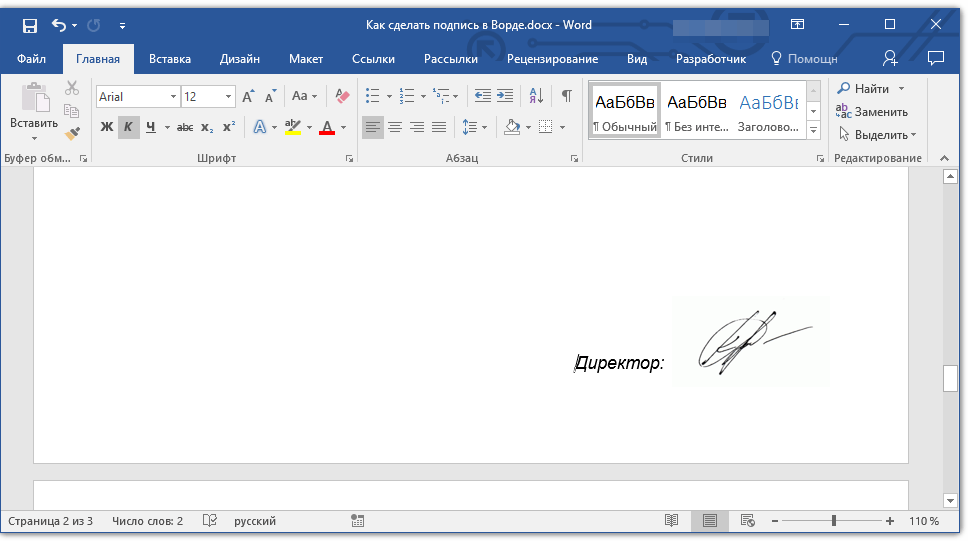Switch to the Рецензирование tab
Screen dimensions: 968x541
pyautogui.click(x=552, y=59)
